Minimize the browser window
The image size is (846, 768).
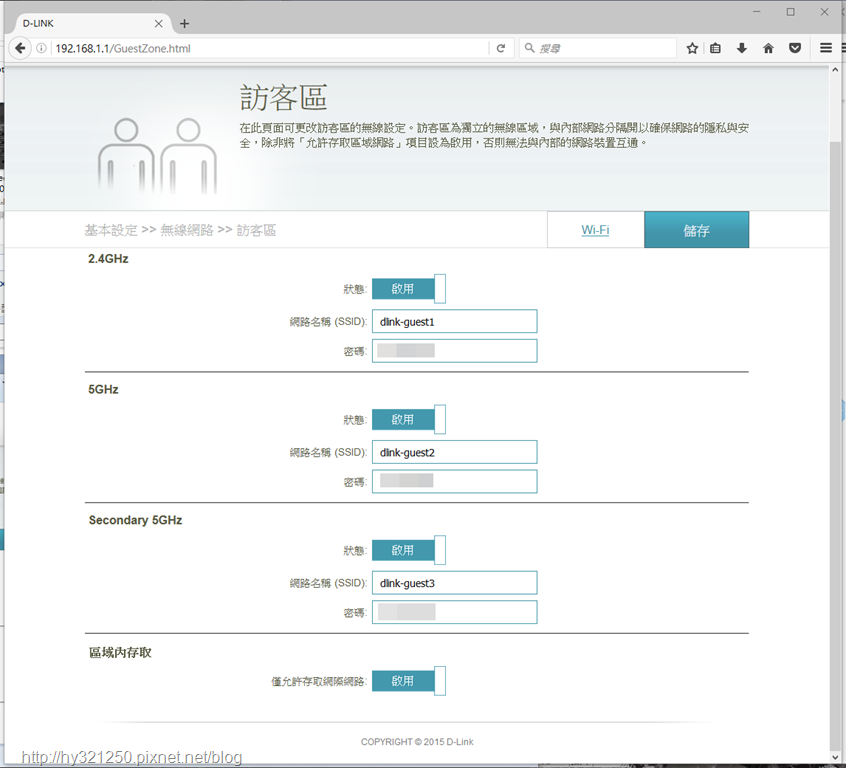757,11
